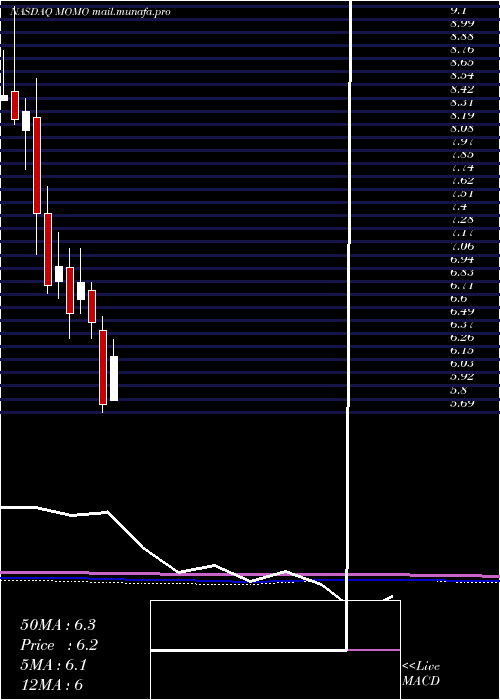The height and width of the screenshot is (700, 500).
Task: Click the <<Live MACD label
Action: pyautogui.click(x=421, y=673)
